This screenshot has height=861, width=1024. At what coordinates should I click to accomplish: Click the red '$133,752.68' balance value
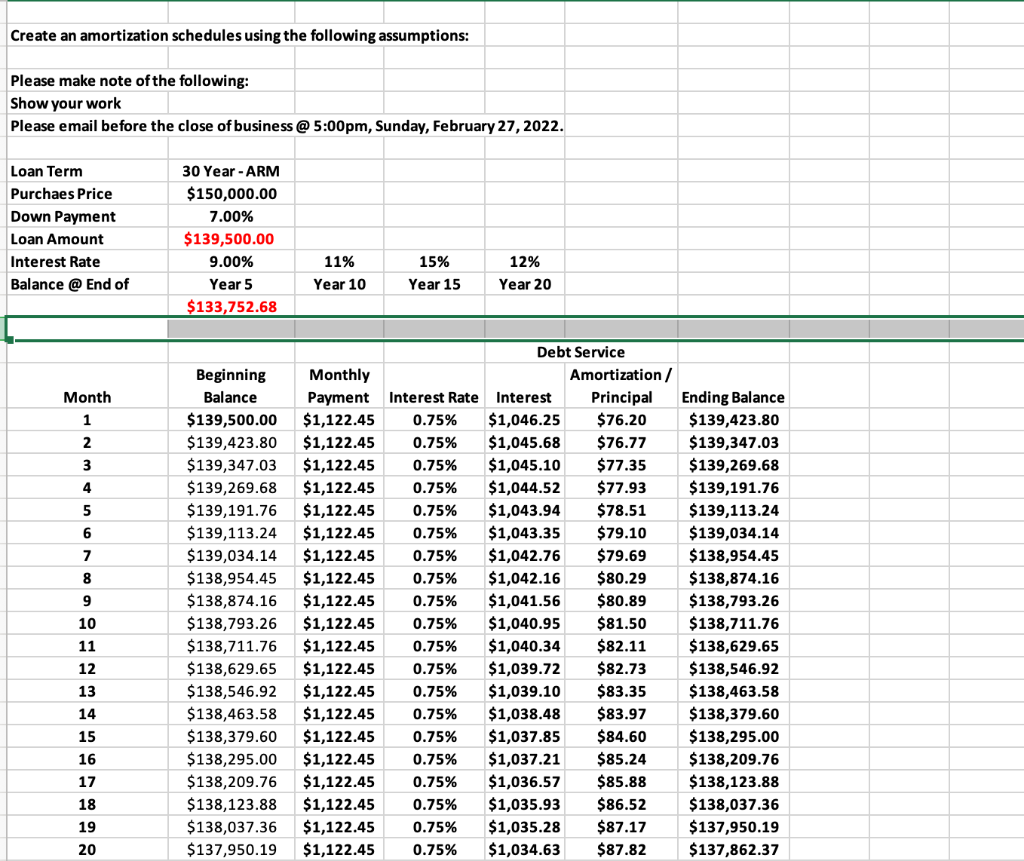click(229, 306)
